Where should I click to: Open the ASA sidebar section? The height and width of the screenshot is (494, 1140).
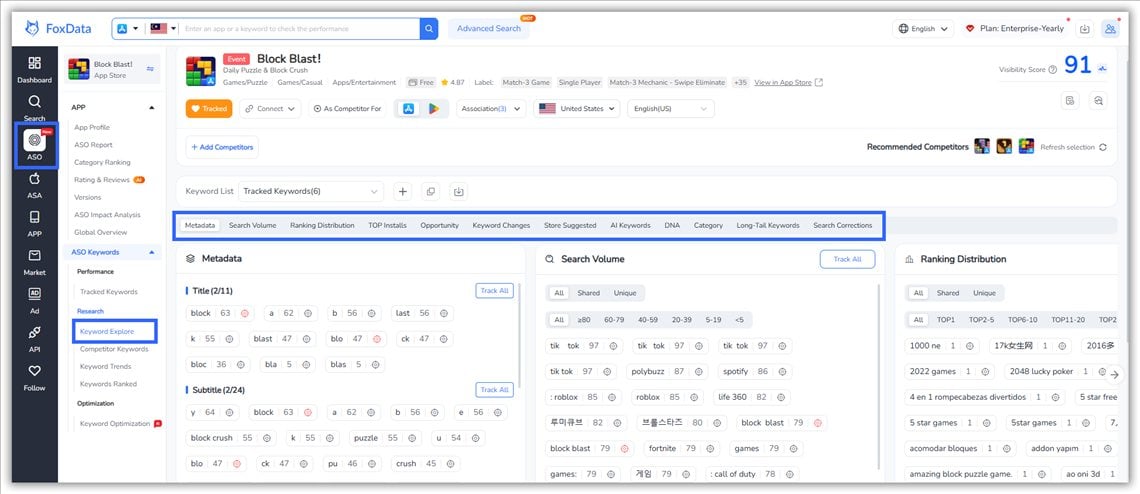coord(34,185)
